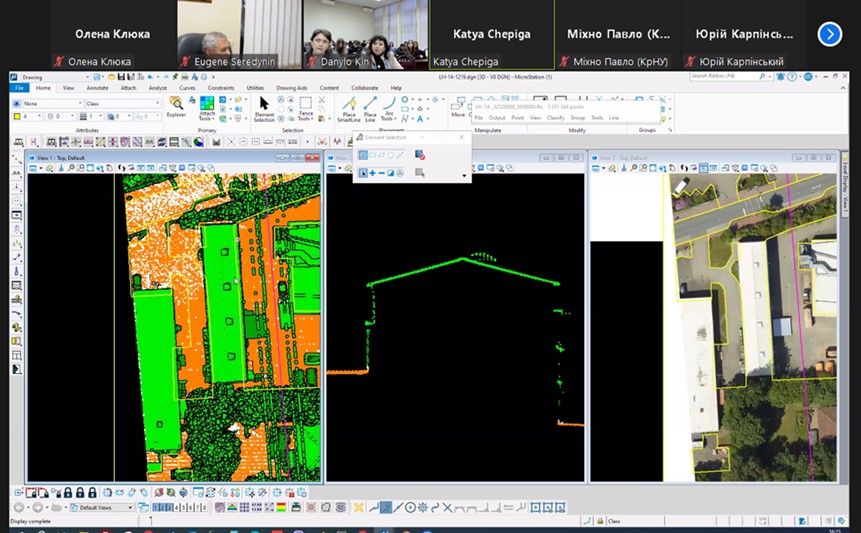
Task: Open Attach Tools in the ribbon
Action: click(x=206, y=108)
